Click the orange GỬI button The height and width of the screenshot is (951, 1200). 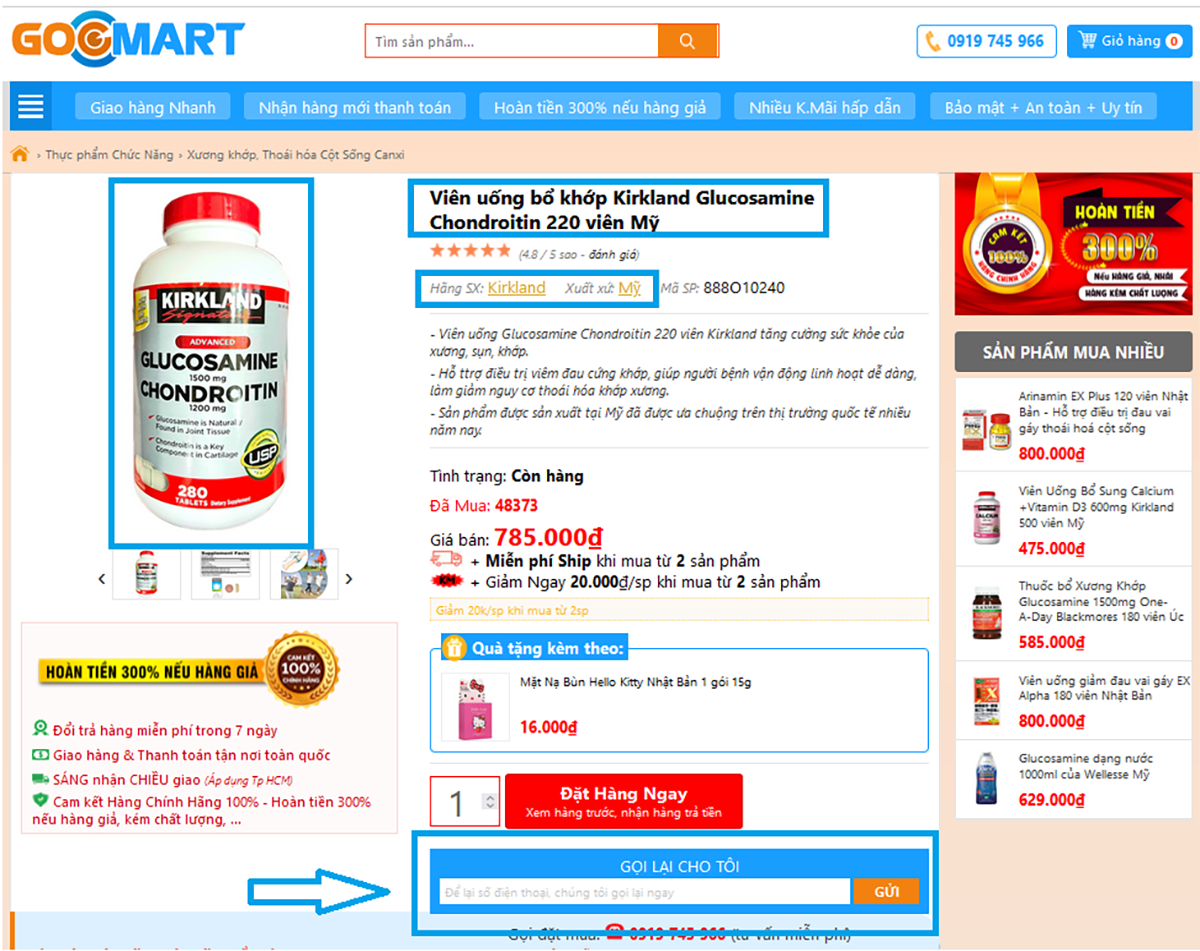pos(886,892)
